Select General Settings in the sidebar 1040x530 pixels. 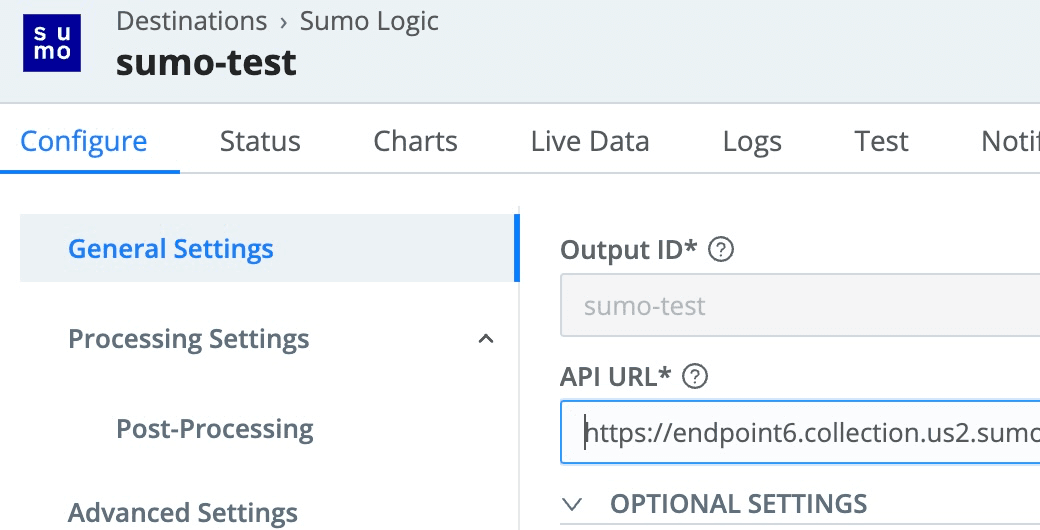point(171,248)
